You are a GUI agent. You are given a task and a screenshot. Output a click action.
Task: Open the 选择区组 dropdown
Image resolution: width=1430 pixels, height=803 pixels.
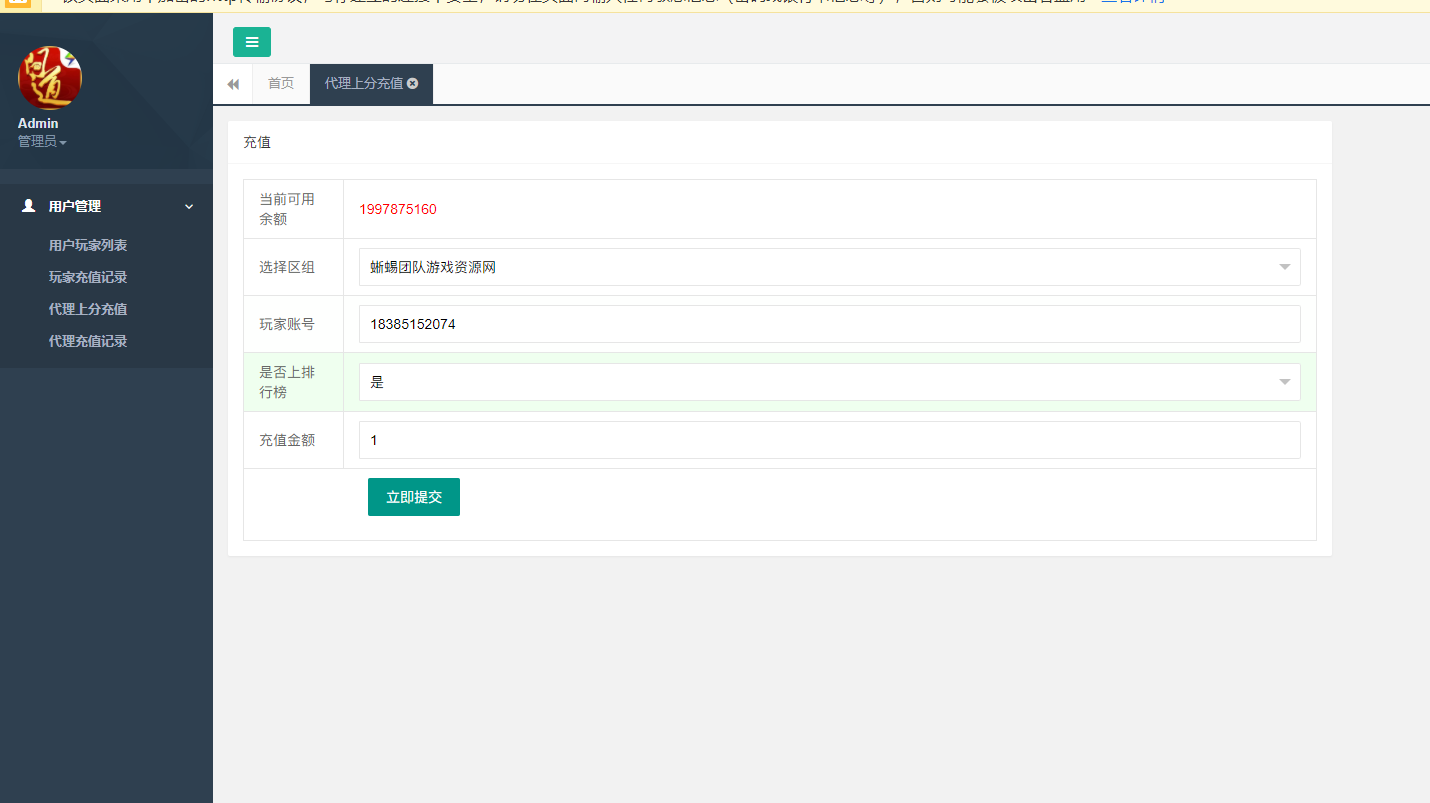829,267
